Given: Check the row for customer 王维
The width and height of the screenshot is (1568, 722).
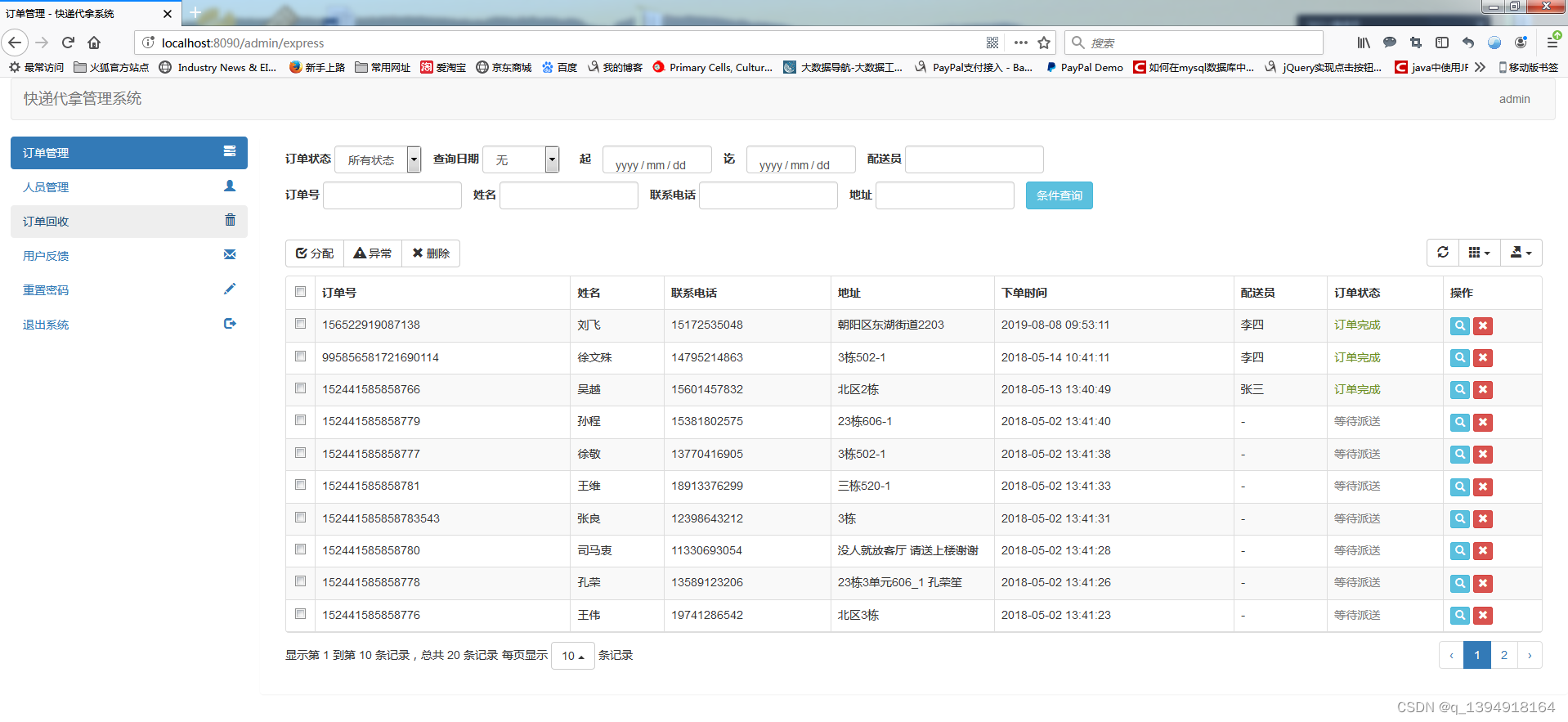Looking at the screenshot, I should tap(301, 485).
